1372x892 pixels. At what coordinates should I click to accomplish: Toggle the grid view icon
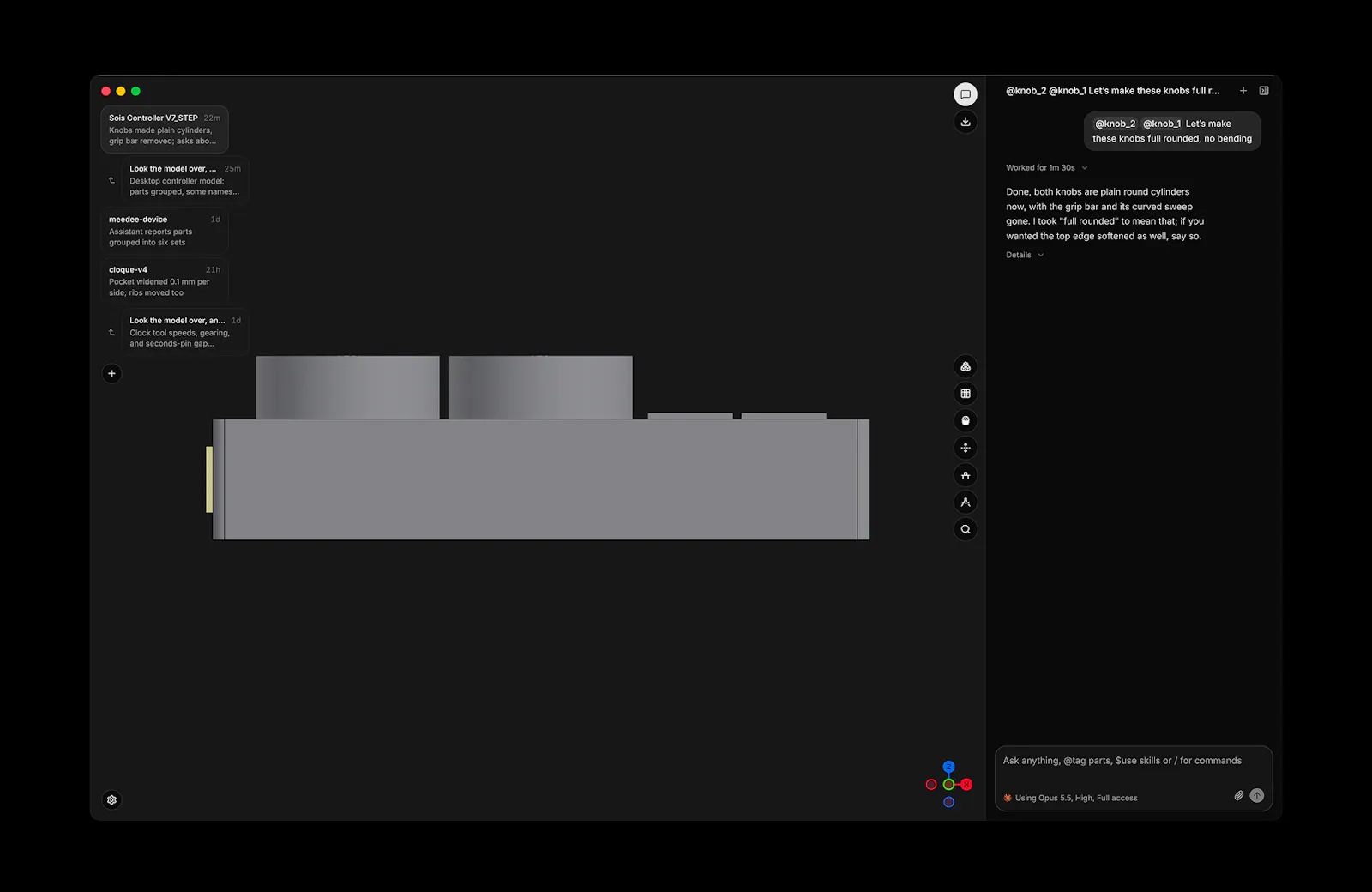tap(966, 394)
